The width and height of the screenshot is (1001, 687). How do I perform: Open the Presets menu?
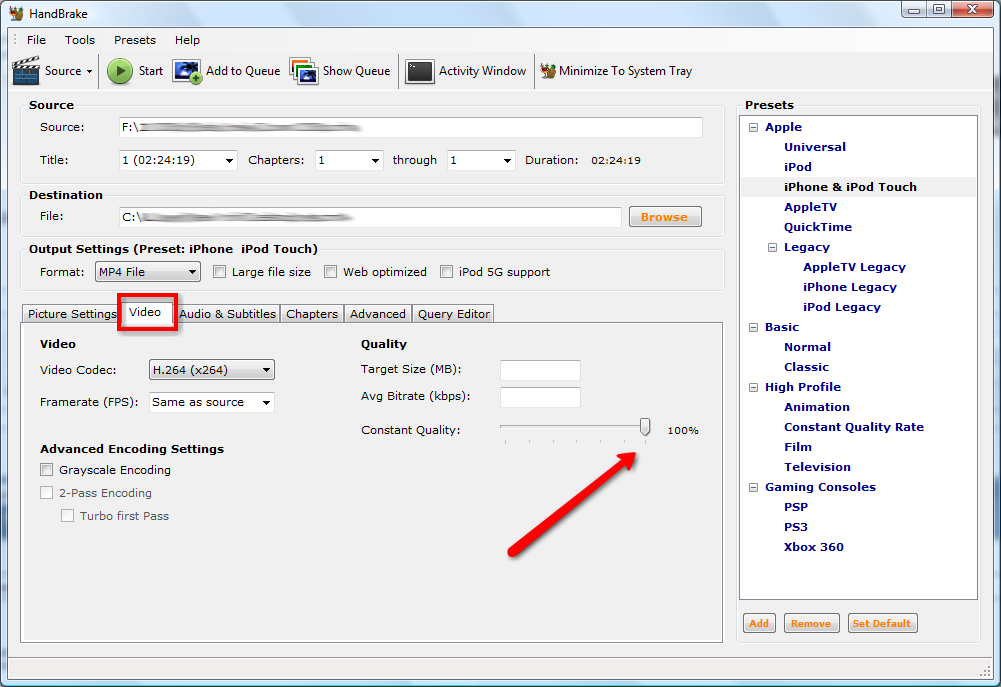(x=135, y=40)
